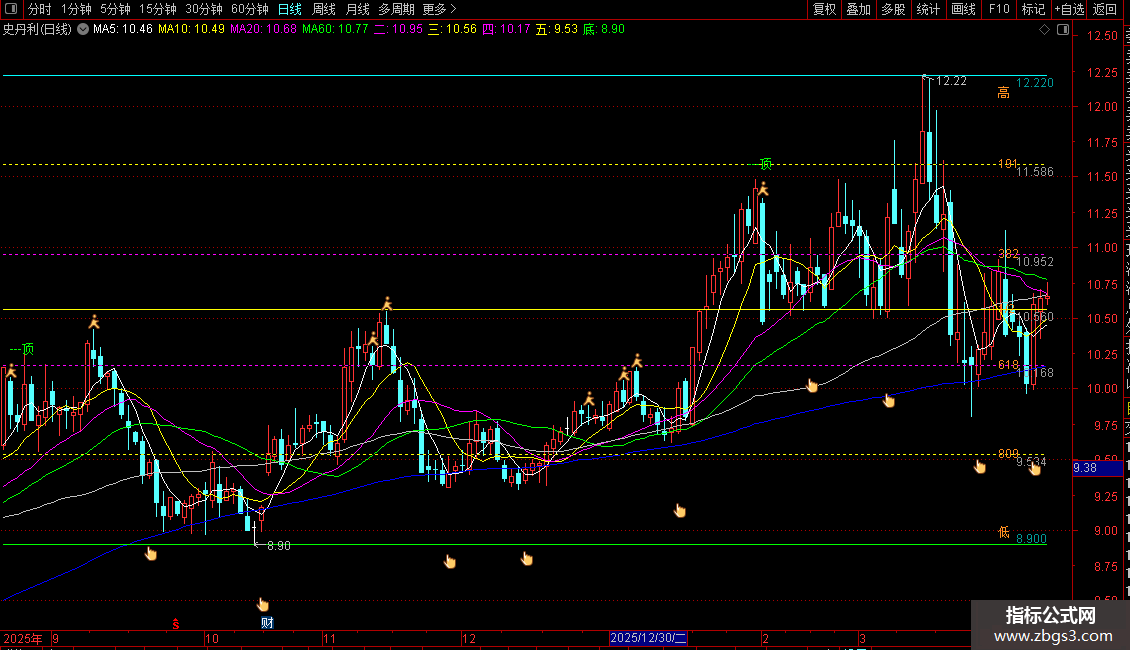Click the 2025年 label on time axis
Image resolution: width=1130 pixels, height=650 pixels.
(x=22, y=638)
